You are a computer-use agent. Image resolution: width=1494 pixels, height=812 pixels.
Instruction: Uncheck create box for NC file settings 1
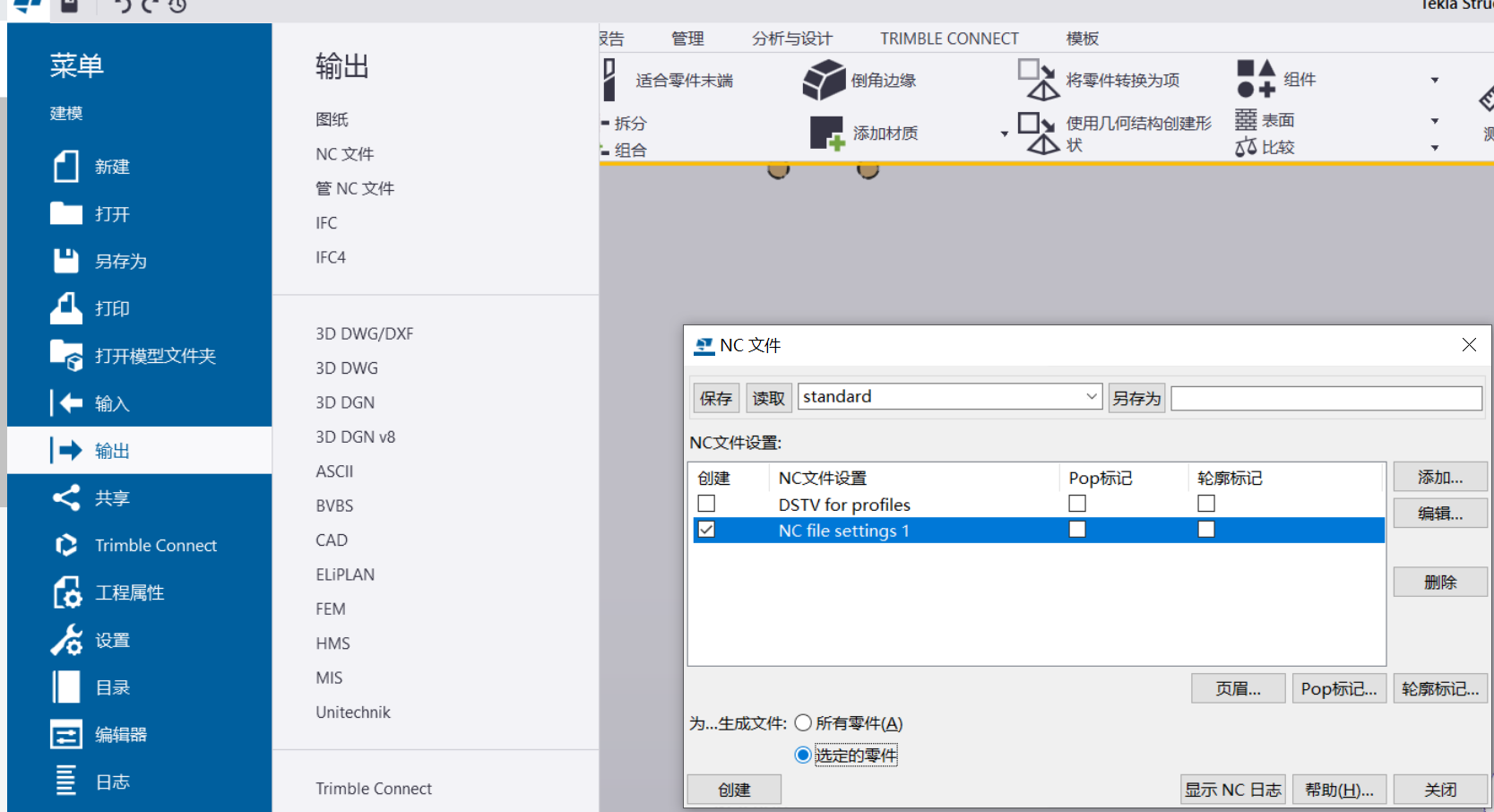[x=706, y=530]
